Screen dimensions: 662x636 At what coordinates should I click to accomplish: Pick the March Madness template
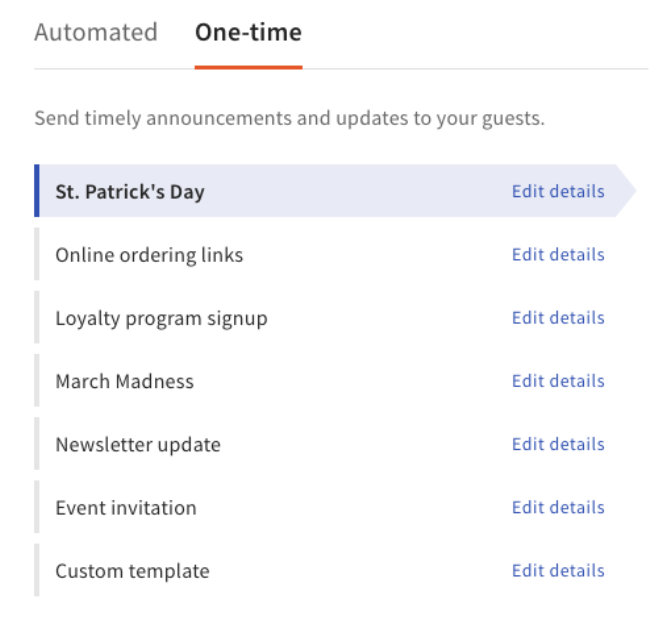tap(125, 381)
